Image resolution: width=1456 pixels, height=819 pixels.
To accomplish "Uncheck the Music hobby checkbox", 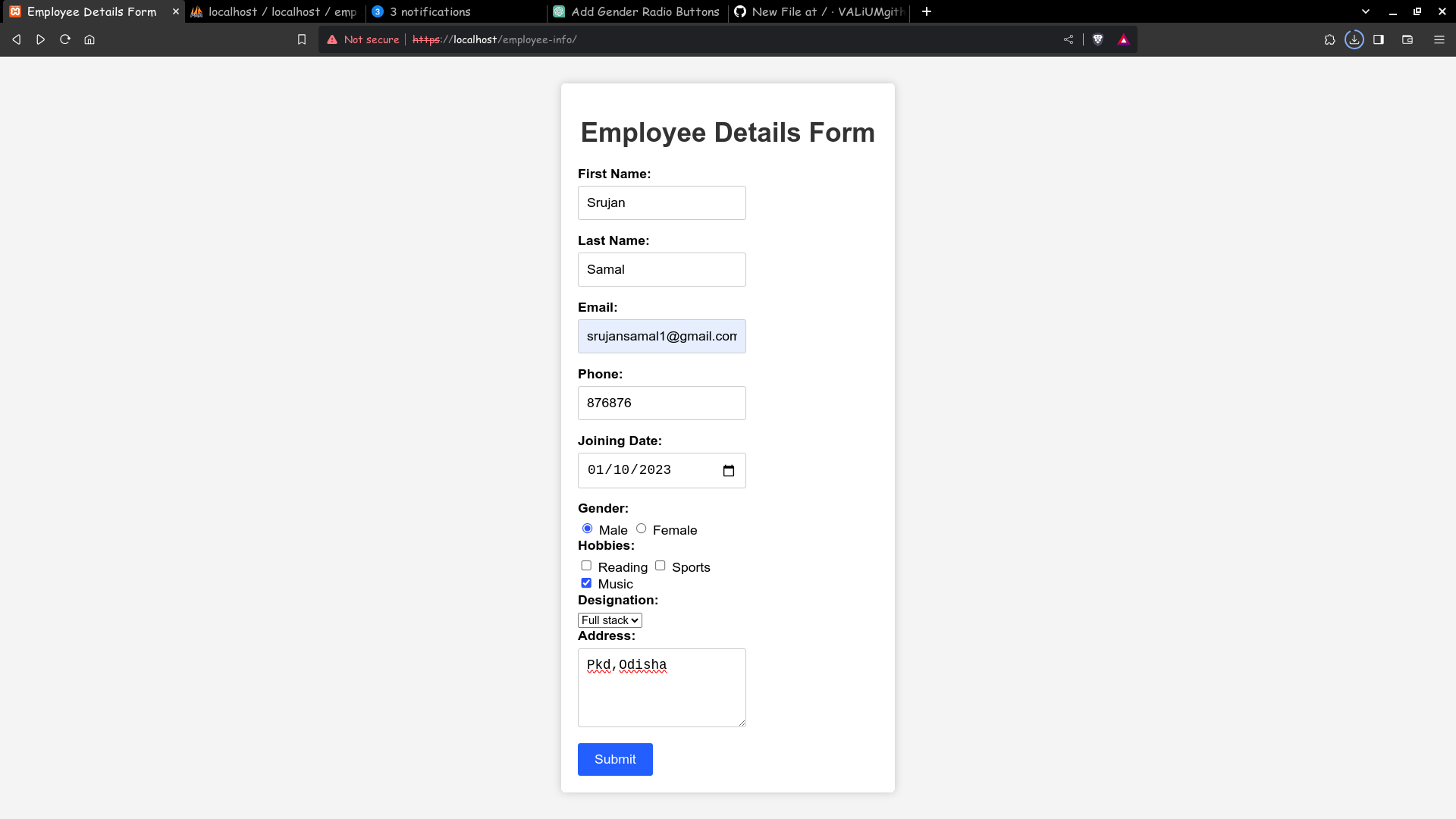I will coord(585,582).
